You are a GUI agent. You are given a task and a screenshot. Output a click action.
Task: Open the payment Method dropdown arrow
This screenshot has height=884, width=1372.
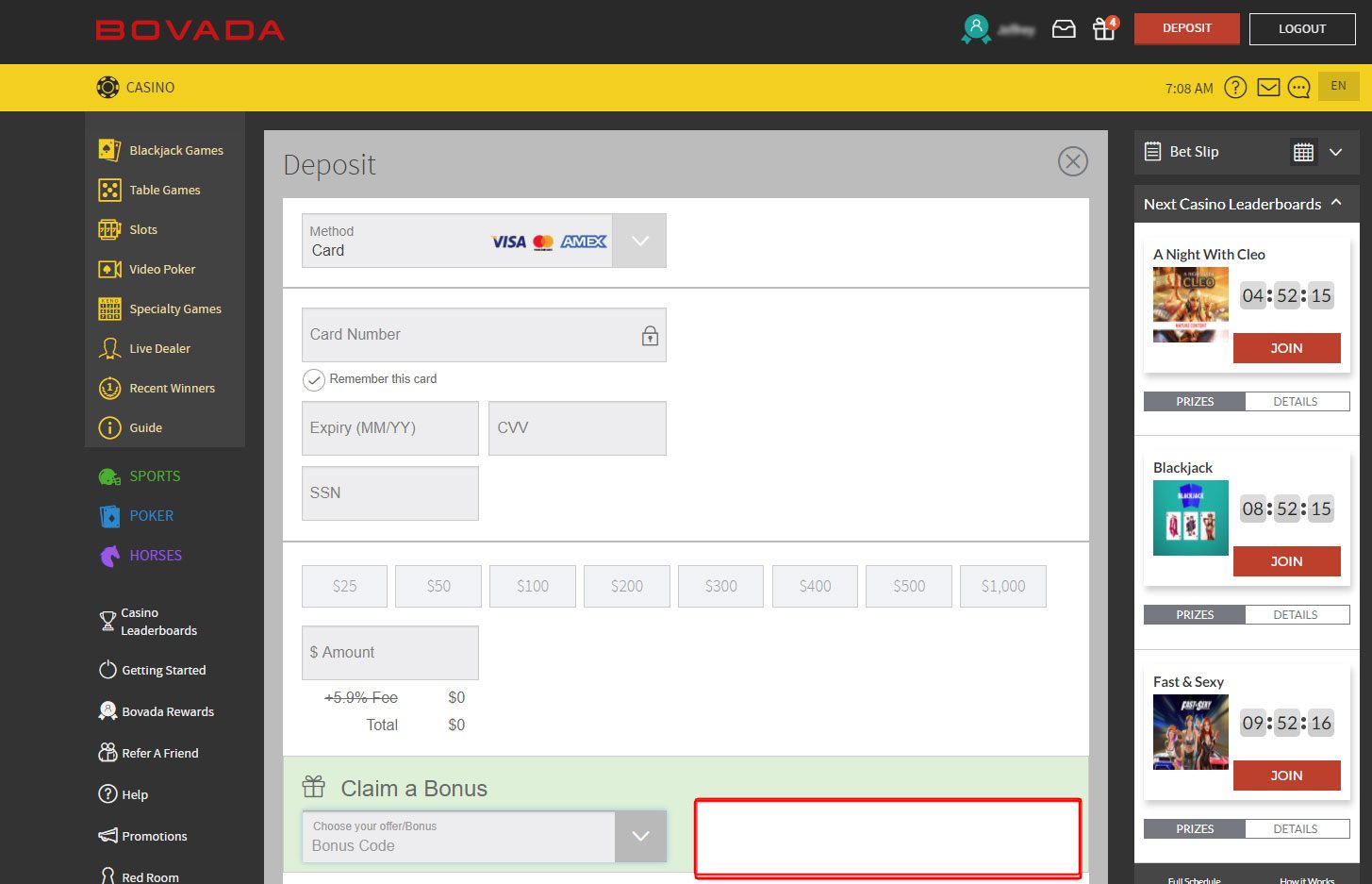[639, 241]
